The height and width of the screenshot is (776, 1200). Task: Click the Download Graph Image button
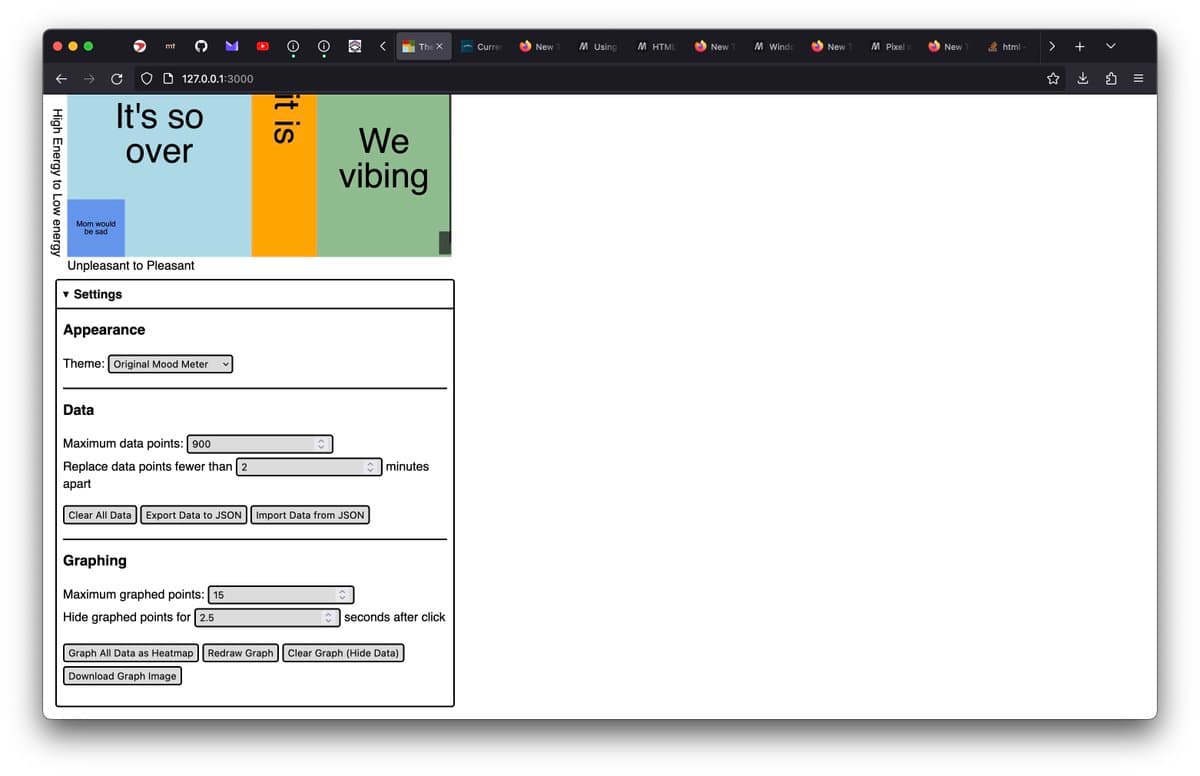pos(122,676)
